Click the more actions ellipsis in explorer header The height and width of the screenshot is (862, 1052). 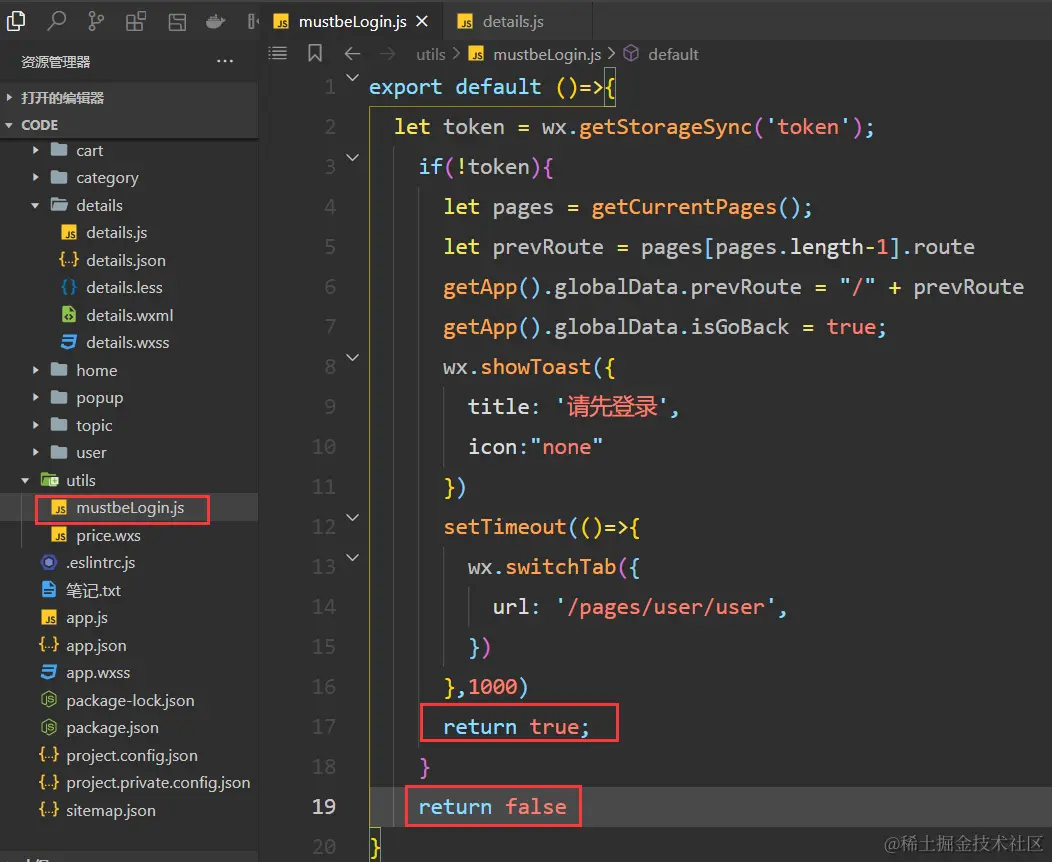tap(225, 61)
